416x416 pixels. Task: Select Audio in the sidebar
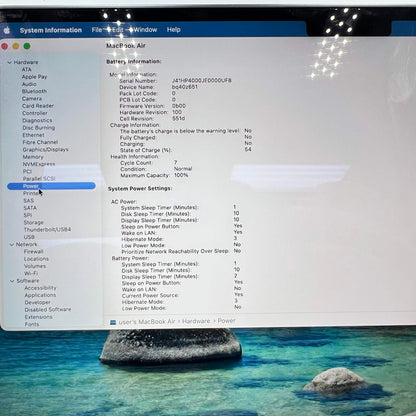pyautogui.click(x=29, y=84)
